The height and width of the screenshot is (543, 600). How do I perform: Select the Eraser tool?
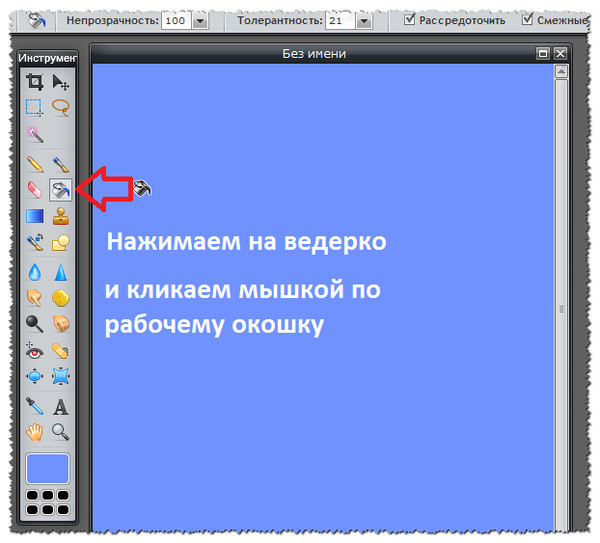point(34,190)
